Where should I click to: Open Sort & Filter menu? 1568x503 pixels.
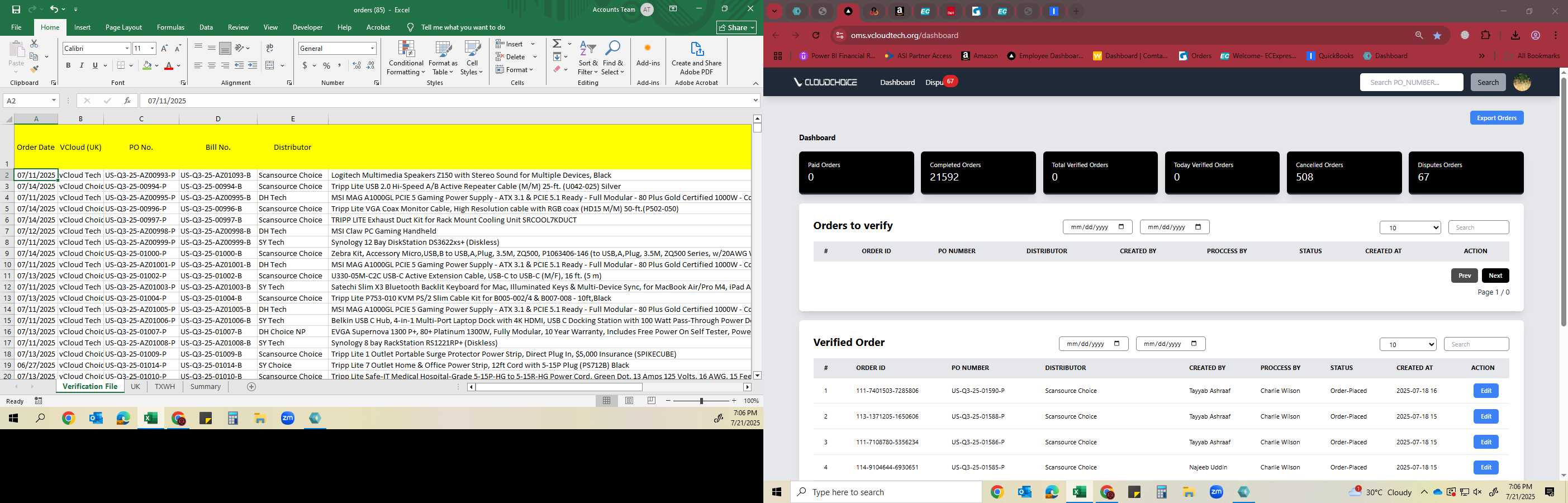tap(588, 58)
